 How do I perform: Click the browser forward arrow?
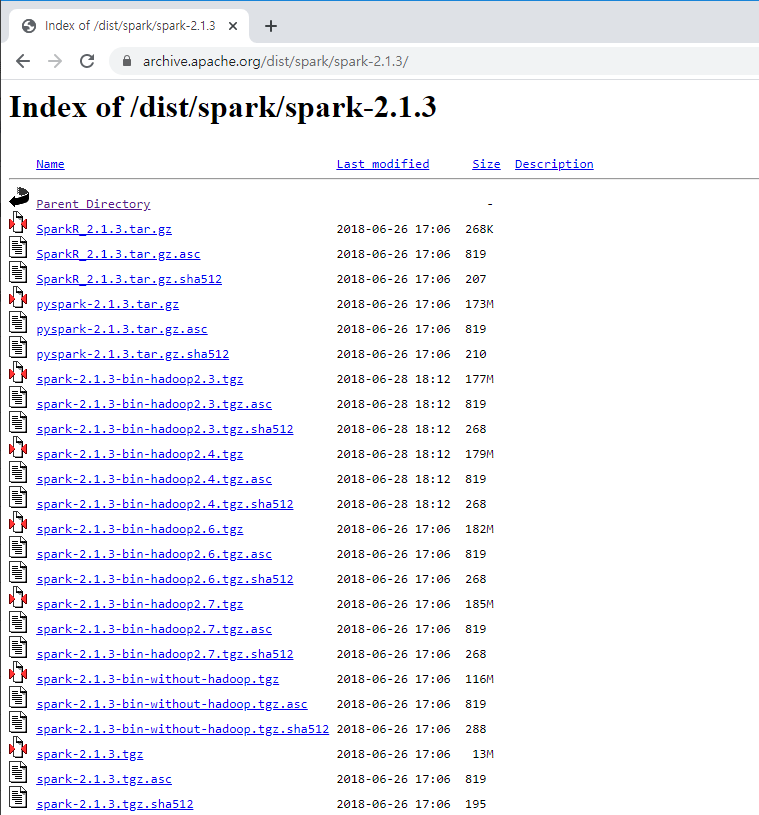pyautogui.click(x=55, y=61)
